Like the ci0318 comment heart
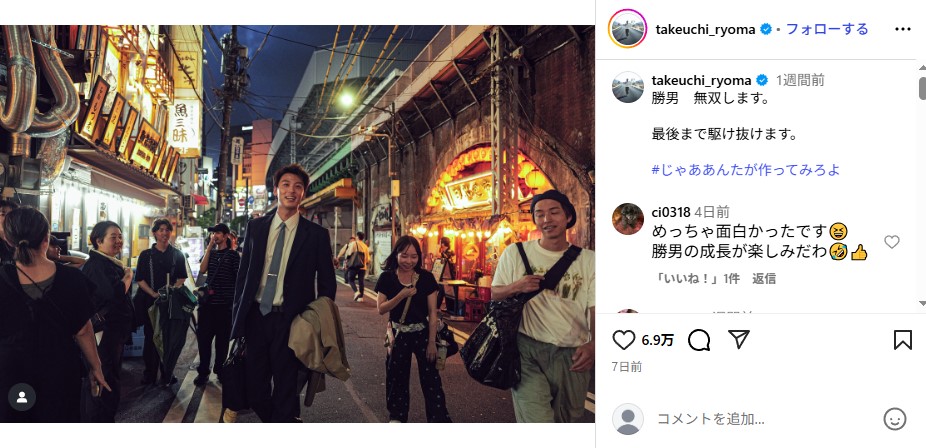Screen dimensions: 926x448 pos(892,241)
